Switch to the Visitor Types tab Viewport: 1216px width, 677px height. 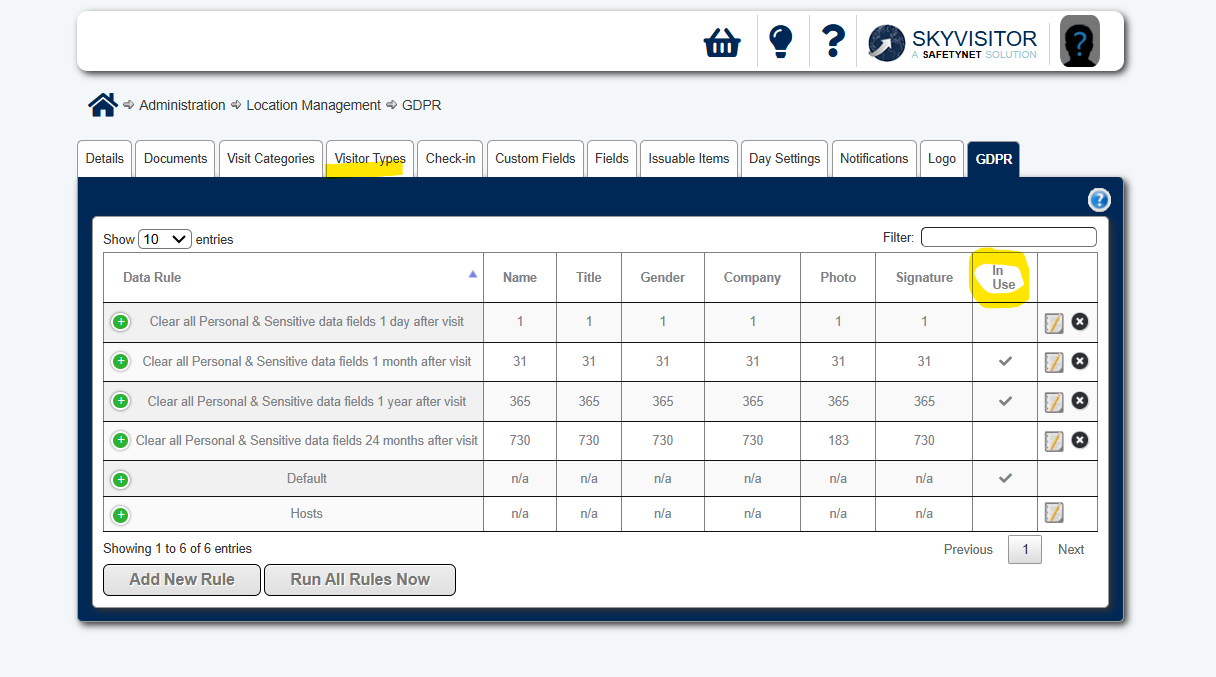370,159
